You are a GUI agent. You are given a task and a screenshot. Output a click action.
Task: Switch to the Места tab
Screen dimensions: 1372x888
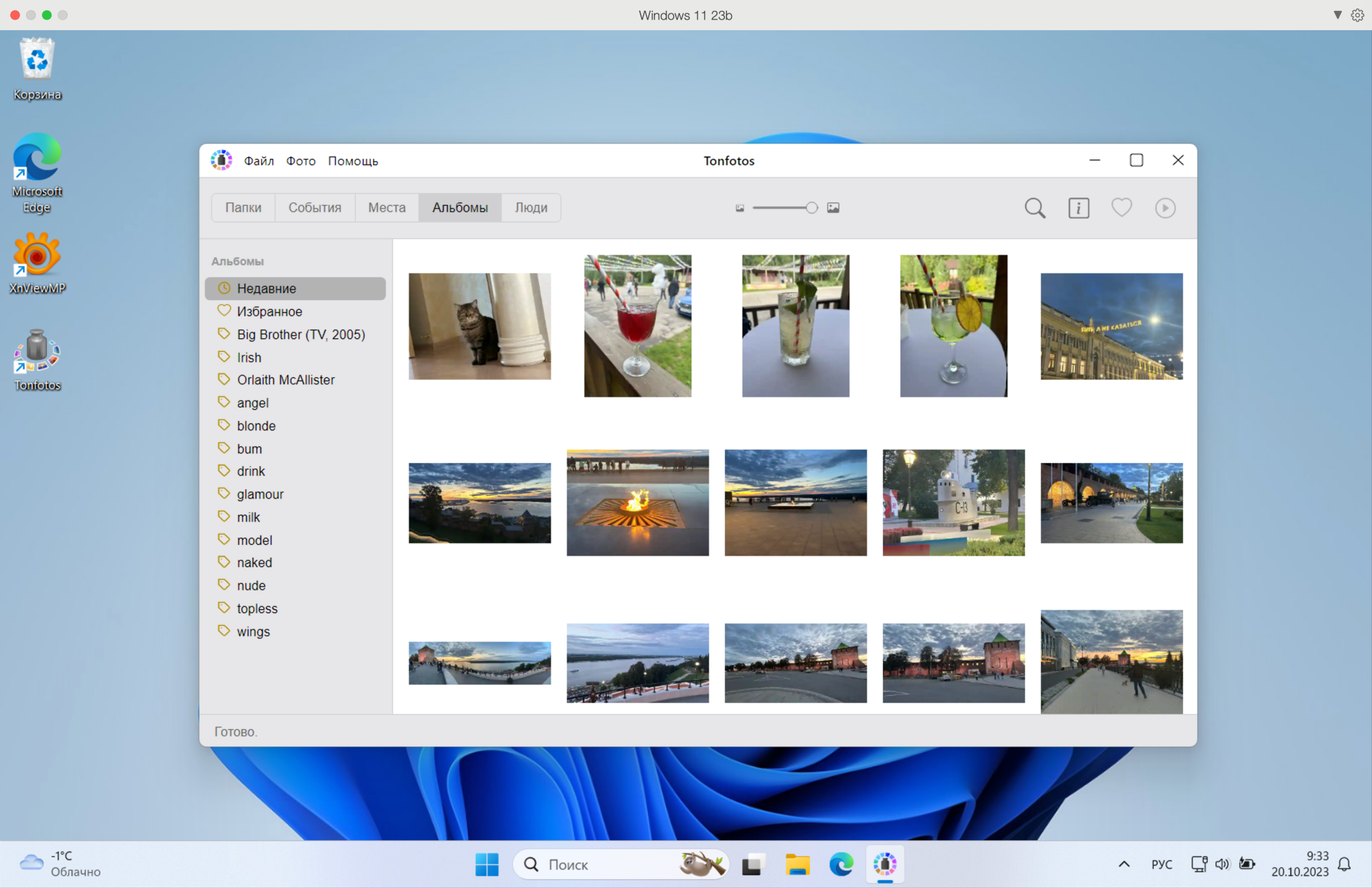(387, 208)
